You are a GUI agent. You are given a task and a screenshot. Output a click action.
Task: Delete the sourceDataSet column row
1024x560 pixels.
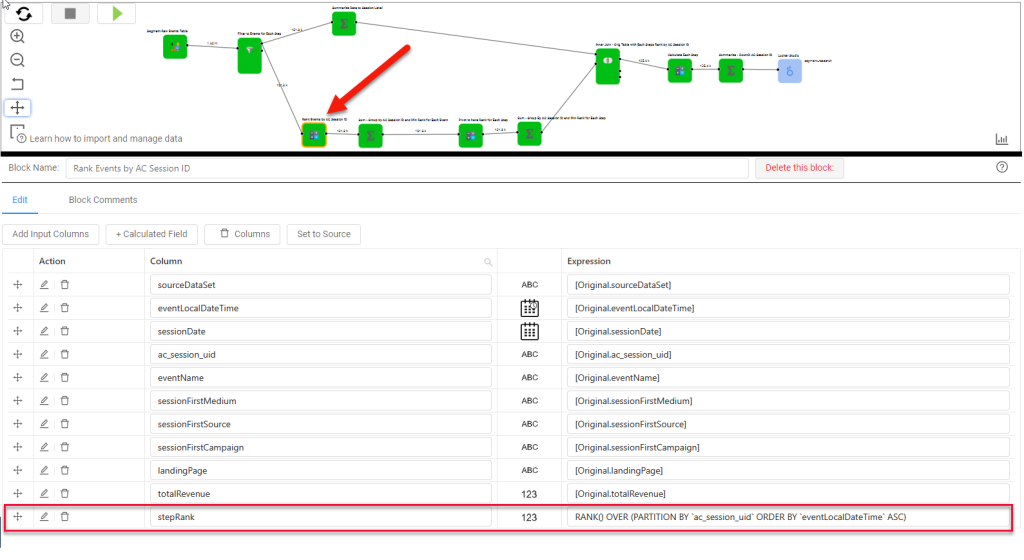pos(65,285)
